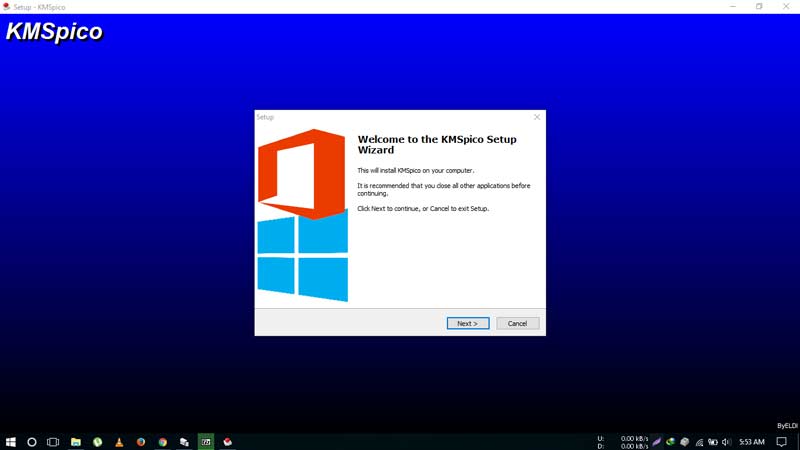Open the Action Center notifications icon
This screenshot has height=450, width=800.
click(782, 442)
